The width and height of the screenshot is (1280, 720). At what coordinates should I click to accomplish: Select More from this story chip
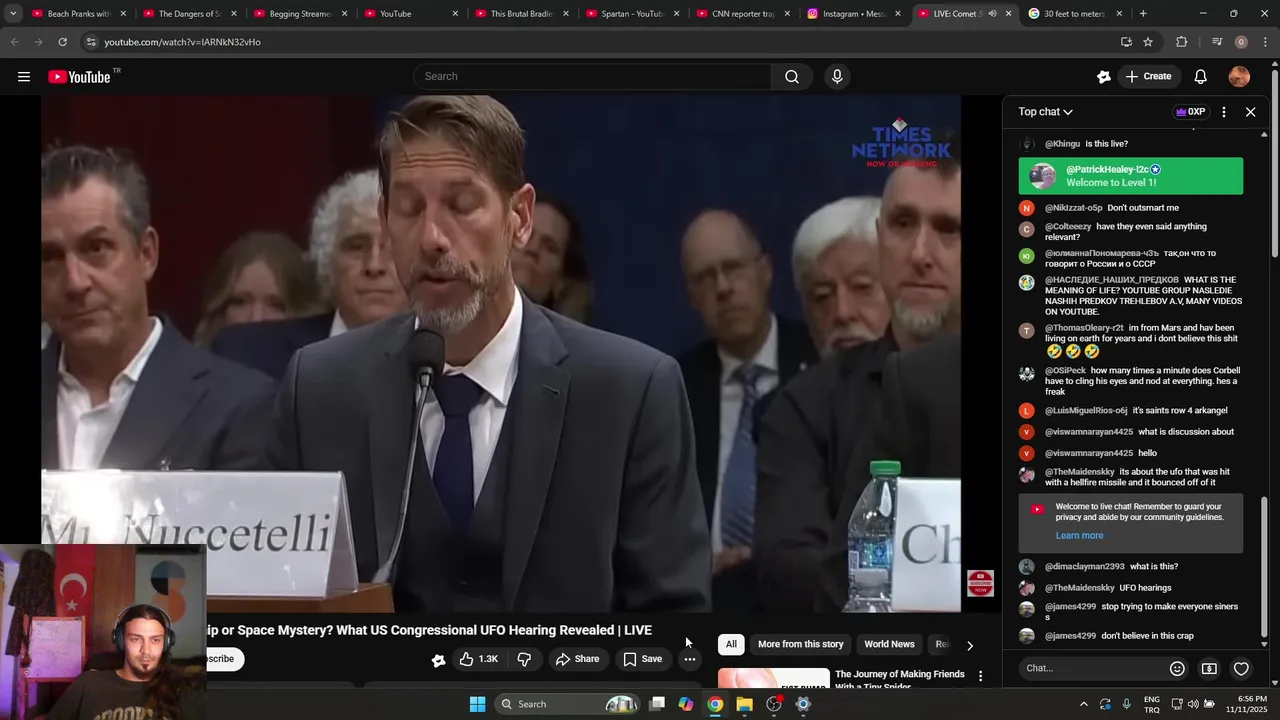tap(800, 644)
